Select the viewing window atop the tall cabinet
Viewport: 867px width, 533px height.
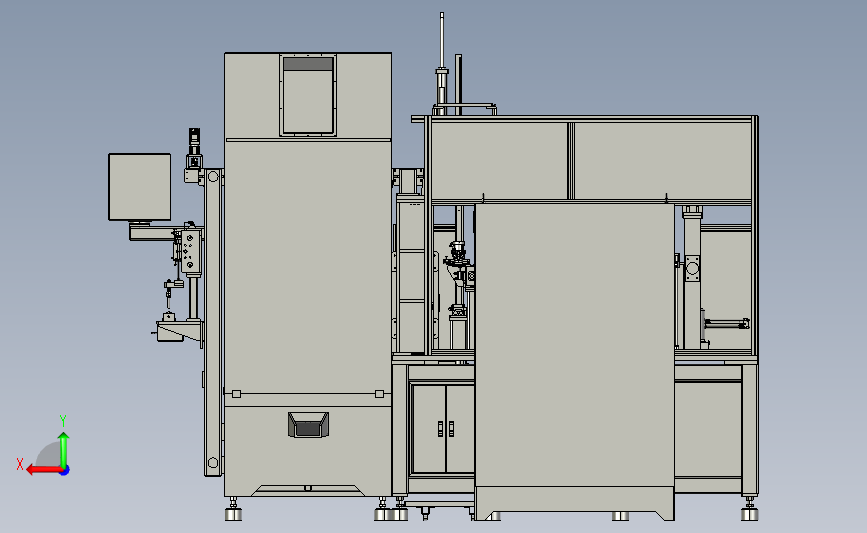pyautogui.click(x=308, y=95)
